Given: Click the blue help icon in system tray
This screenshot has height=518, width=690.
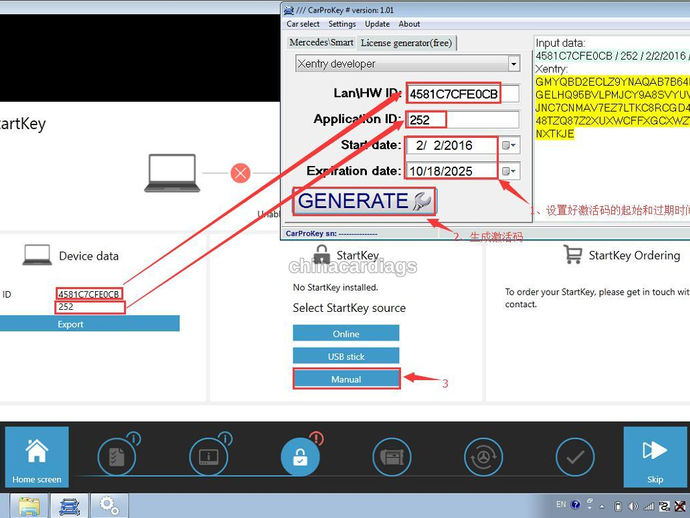Looking at the screenshot, I should 576,504.
